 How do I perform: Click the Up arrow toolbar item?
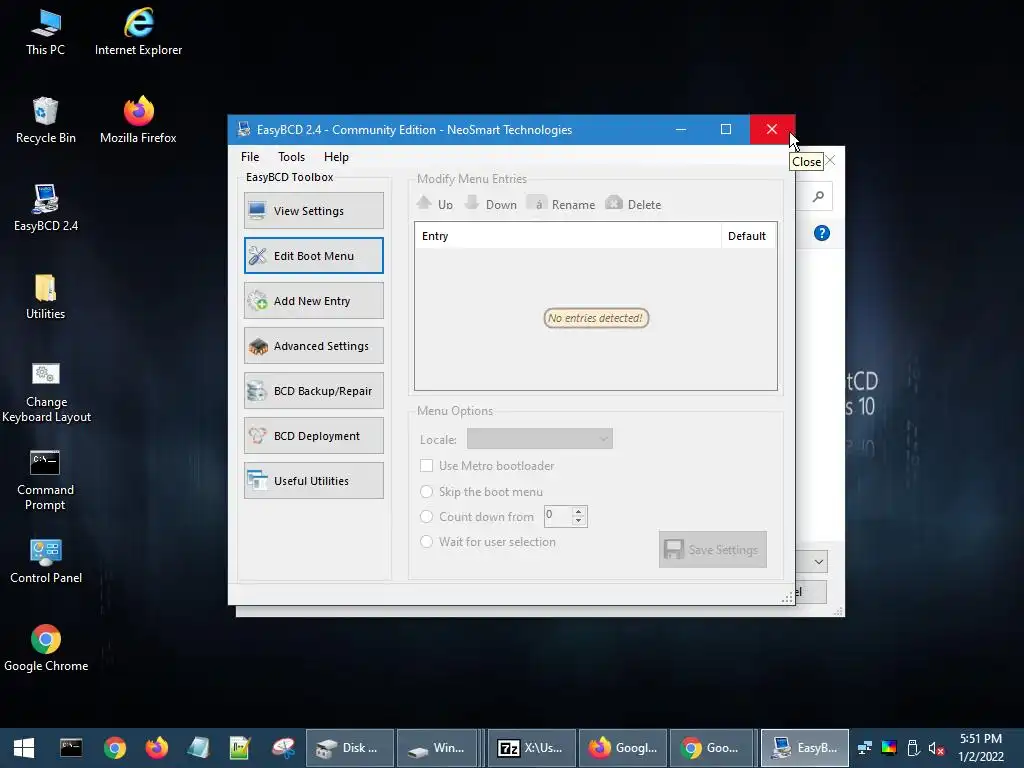click(x=435, y=204)
